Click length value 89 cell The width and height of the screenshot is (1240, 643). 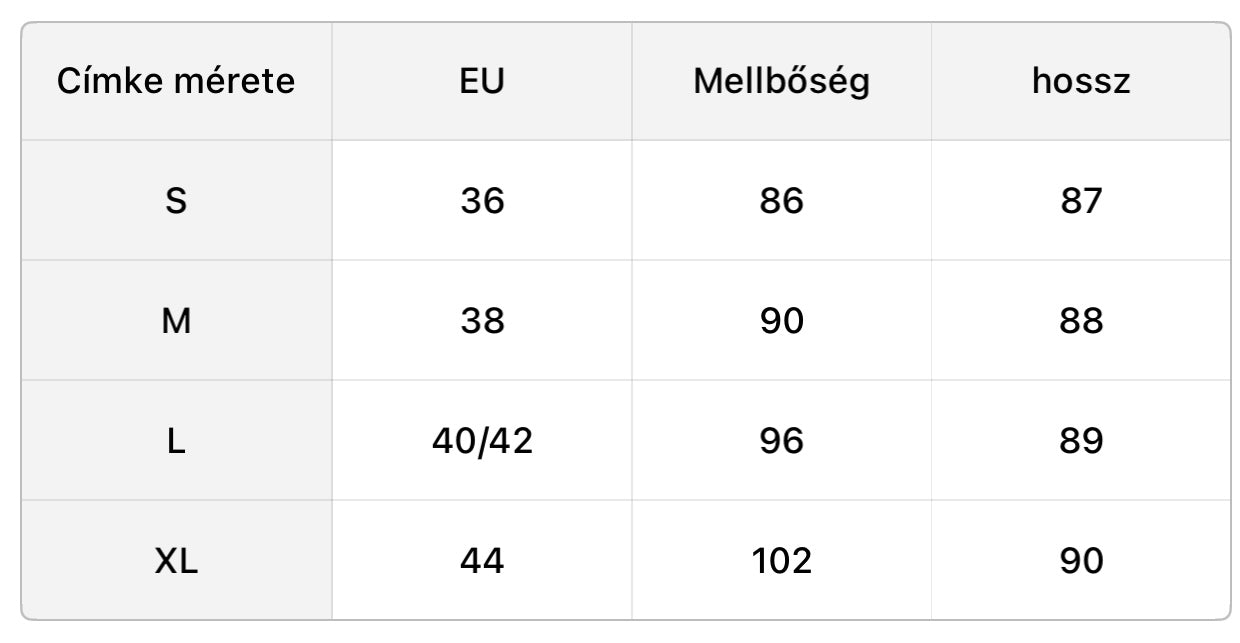[1081, 441]
